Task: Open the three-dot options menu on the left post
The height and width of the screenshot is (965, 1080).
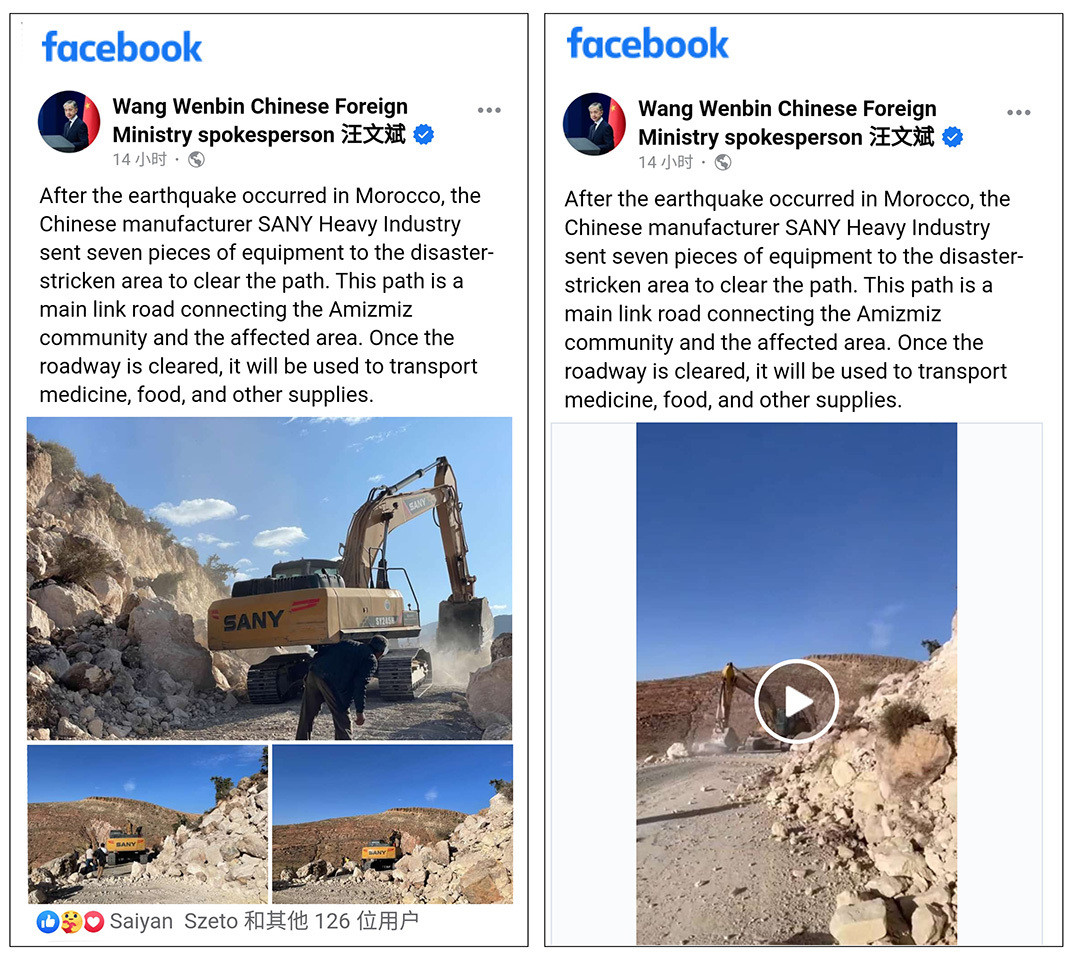Action: [489, 110]
